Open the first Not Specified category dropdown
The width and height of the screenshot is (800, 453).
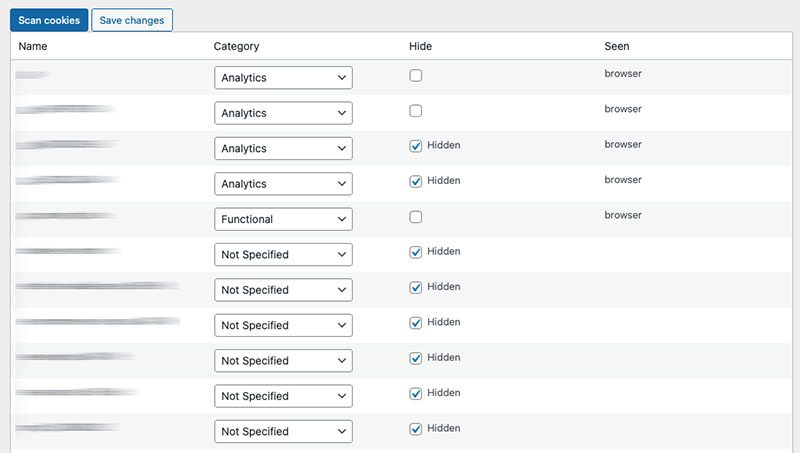(283, 255)
